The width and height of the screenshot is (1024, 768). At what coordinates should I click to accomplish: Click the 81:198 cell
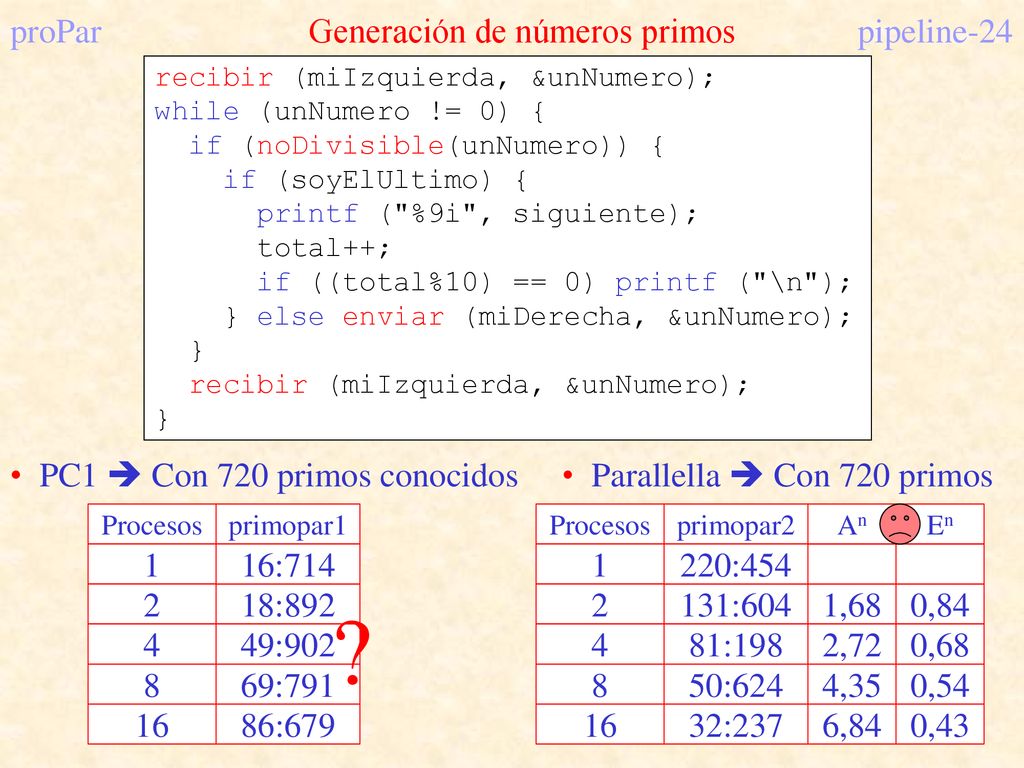click(735, 645)
